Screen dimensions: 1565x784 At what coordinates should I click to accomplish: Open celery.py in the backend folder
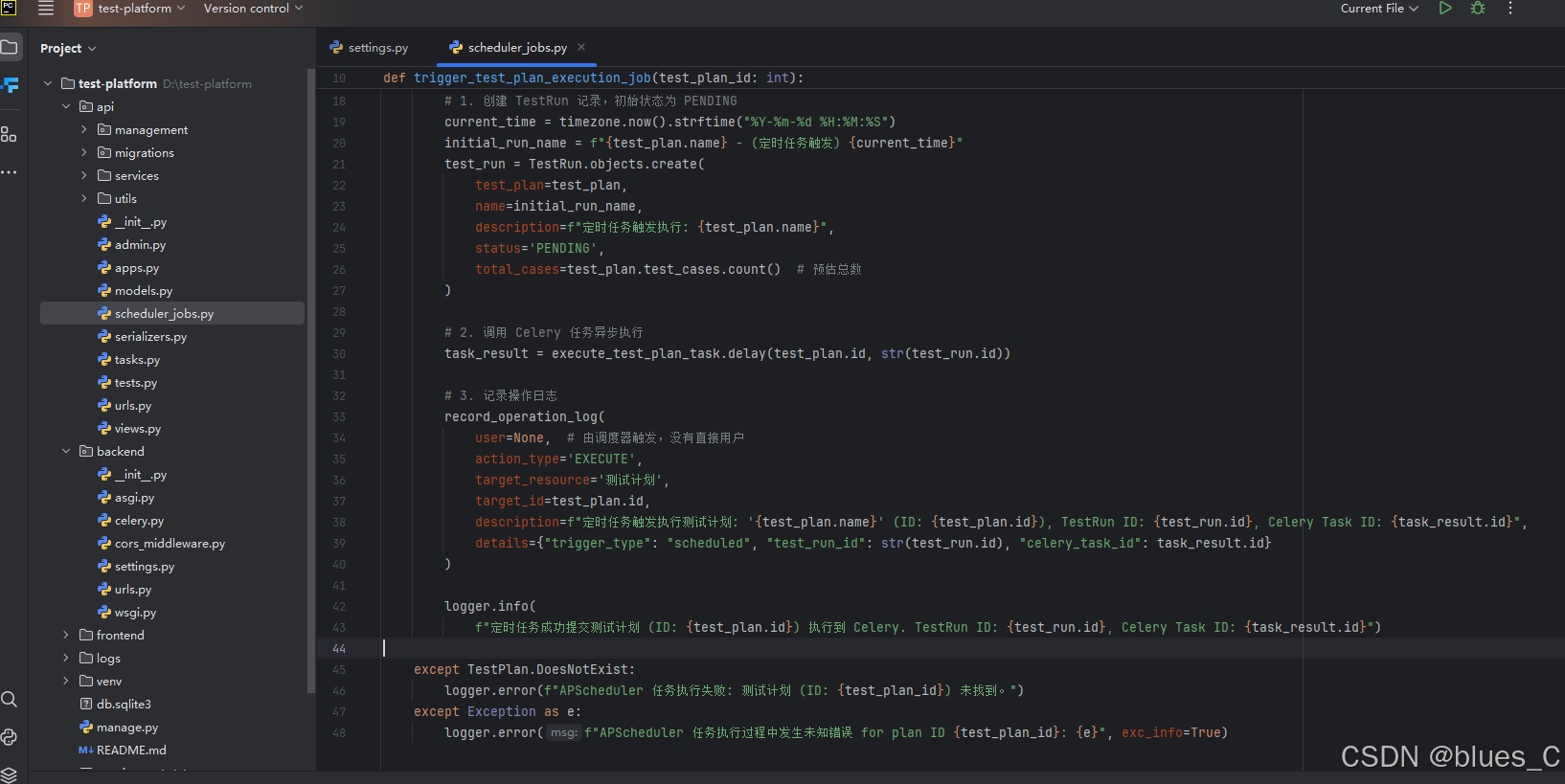click(x=131, y=521)
